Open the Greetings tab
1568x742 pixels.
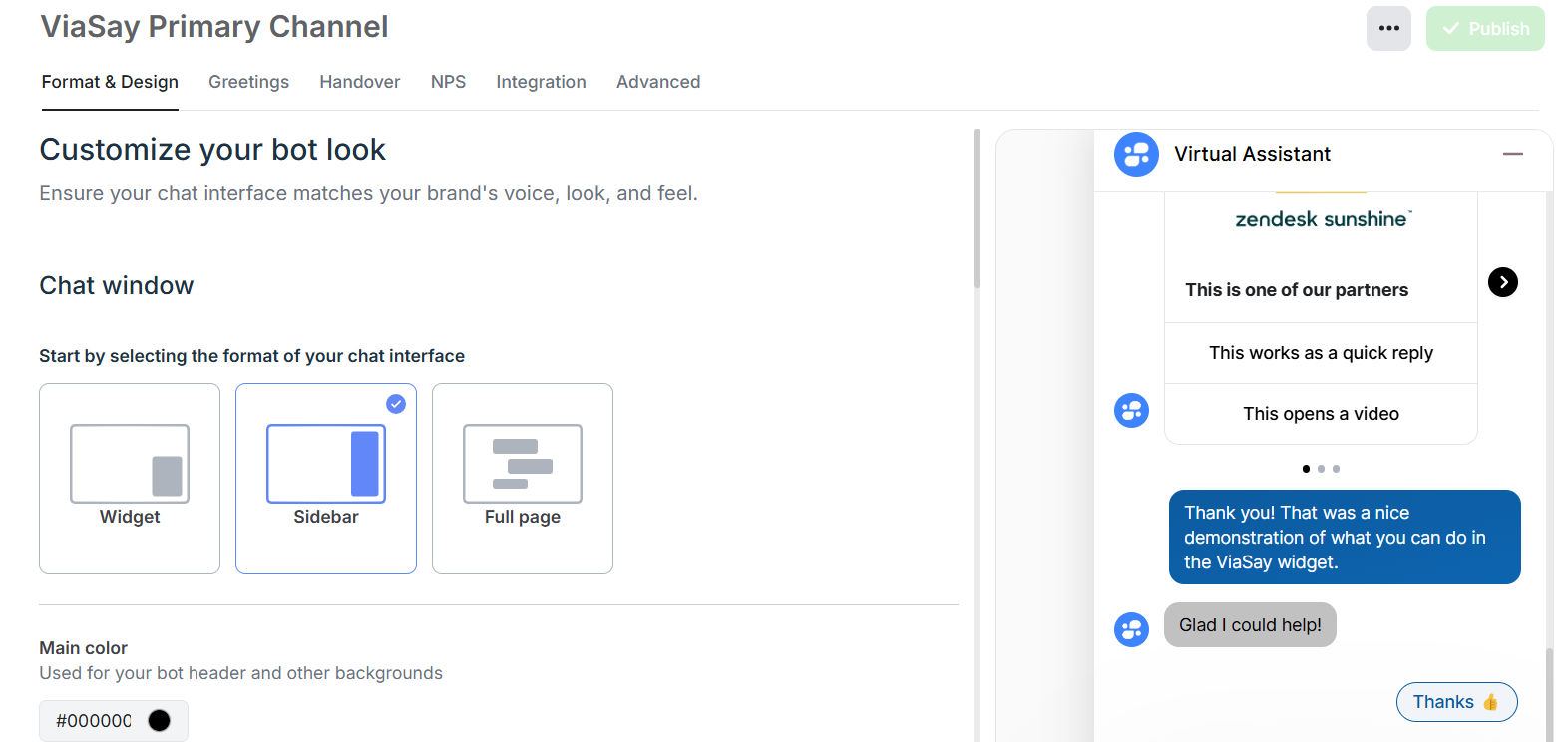click(x=248, y=82)
